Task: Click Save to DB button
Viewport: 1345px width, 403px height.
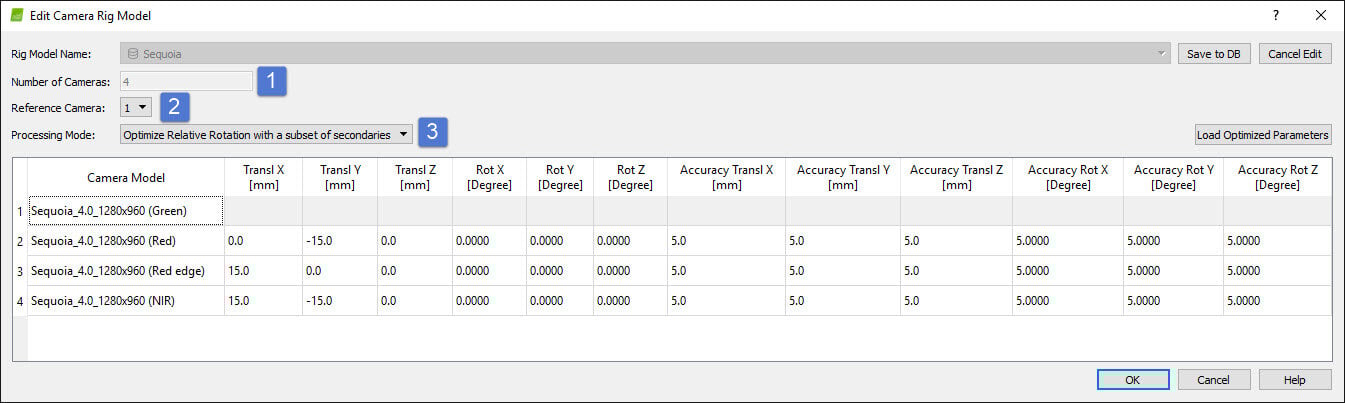Action: [1213, 54]
